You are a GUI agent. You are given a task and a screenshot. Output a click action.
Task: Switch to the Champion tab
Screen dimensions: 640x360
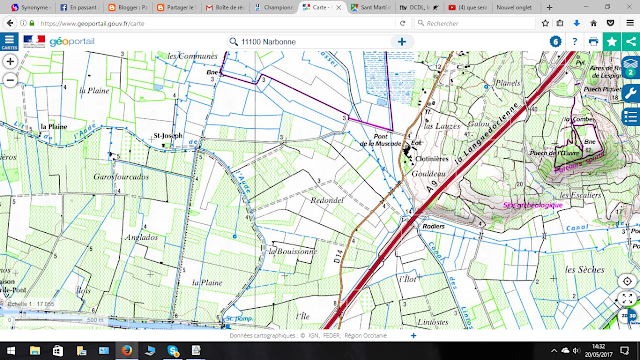(x=273, y=7)
